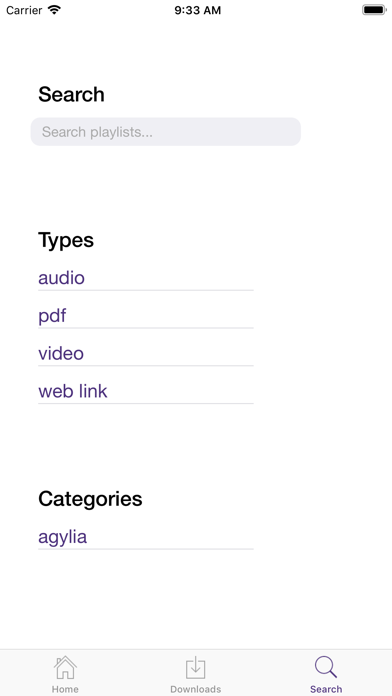The height and width of the screenshot is (696, 392).
Task: Click the Search page heading
Action: tap(71, 95)
